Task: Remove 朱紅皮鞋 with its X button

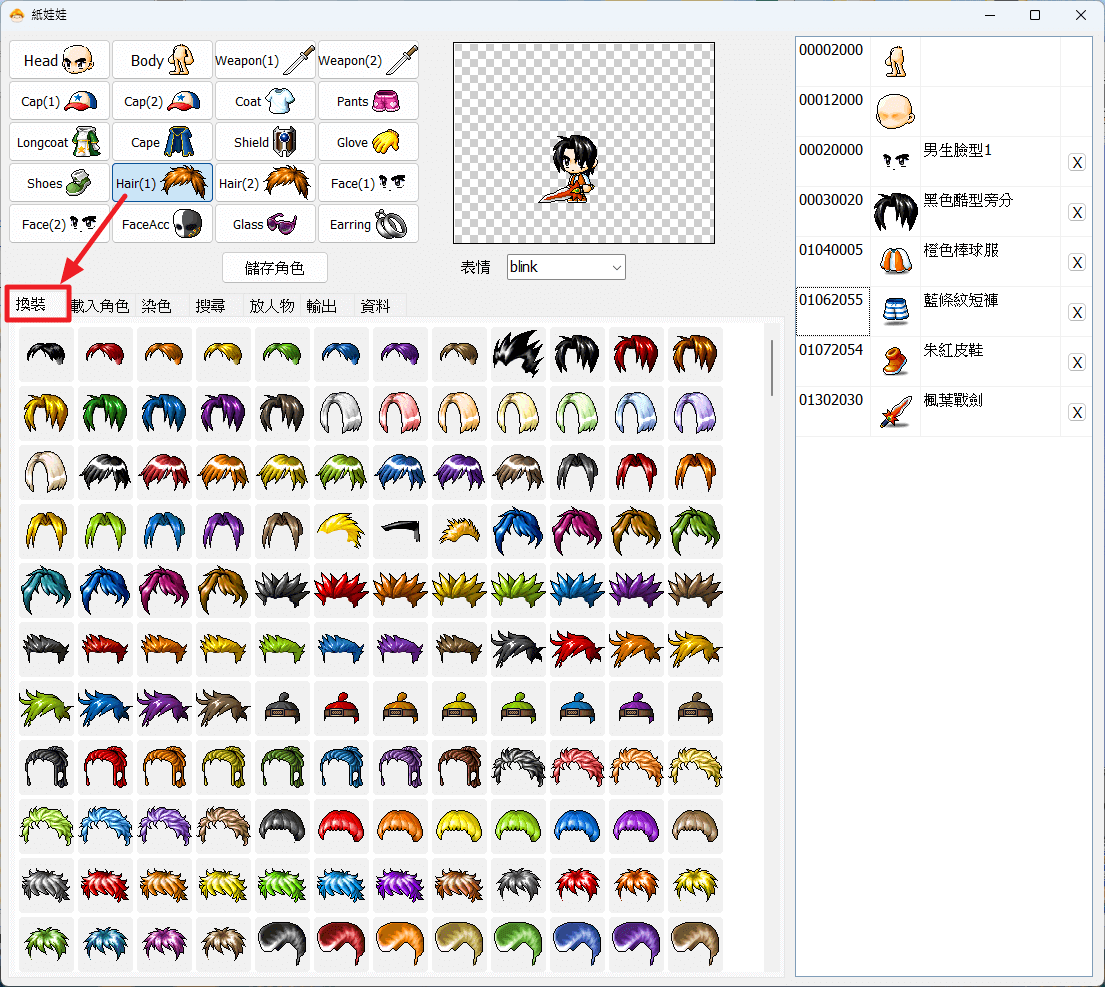Action: (1077, 363)
